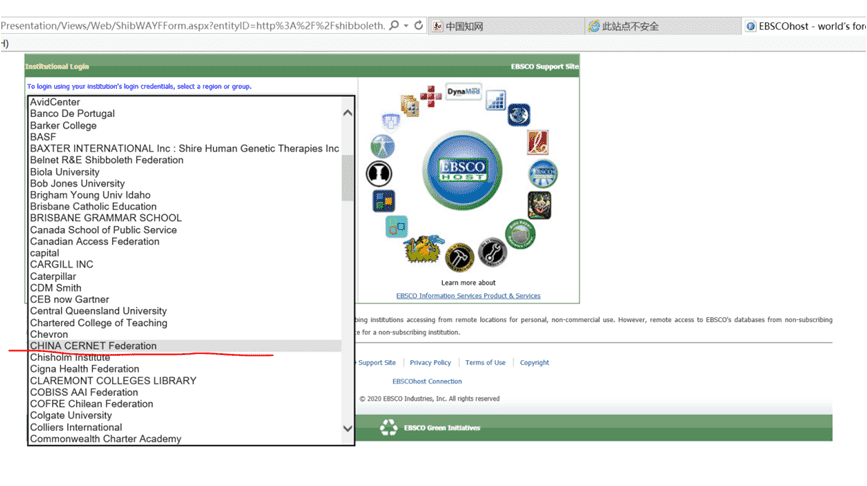Switch to the 中国知网 browser tab
Viewport: 867px width, 486px height.
[463, 26]
